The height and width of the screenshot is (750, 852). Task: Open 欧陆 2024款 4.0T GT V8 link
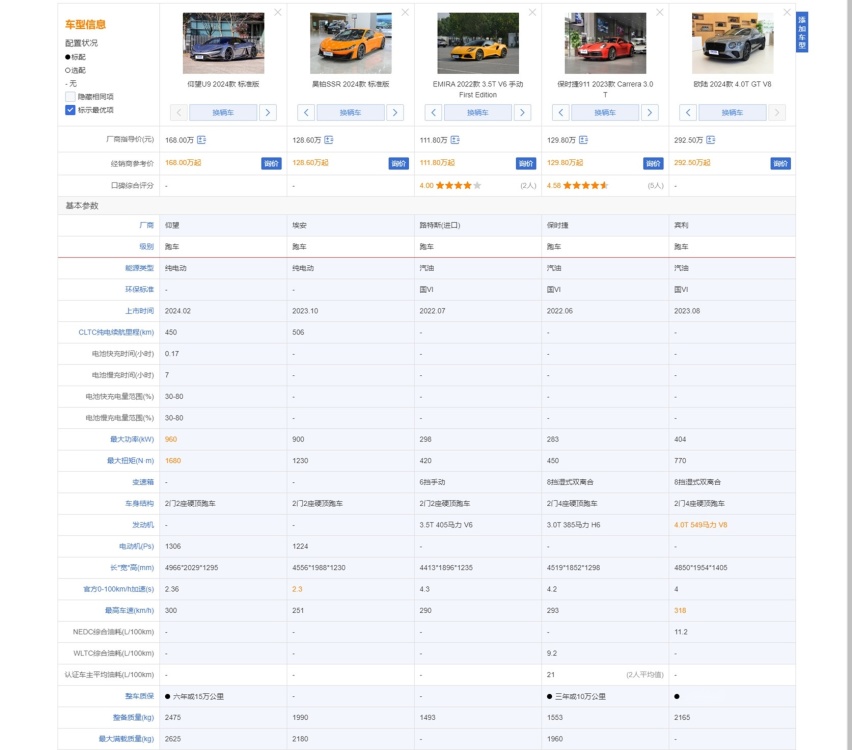click(732, 84)
